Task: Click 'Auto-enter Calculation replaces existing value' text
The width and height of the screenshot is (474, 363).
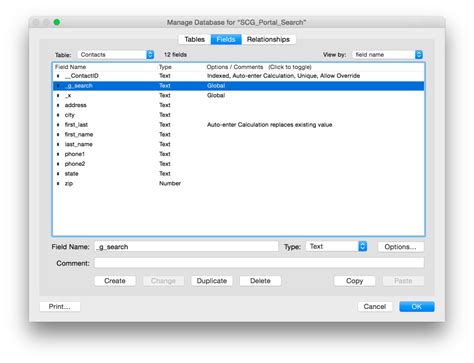Action: click(269, 125)
